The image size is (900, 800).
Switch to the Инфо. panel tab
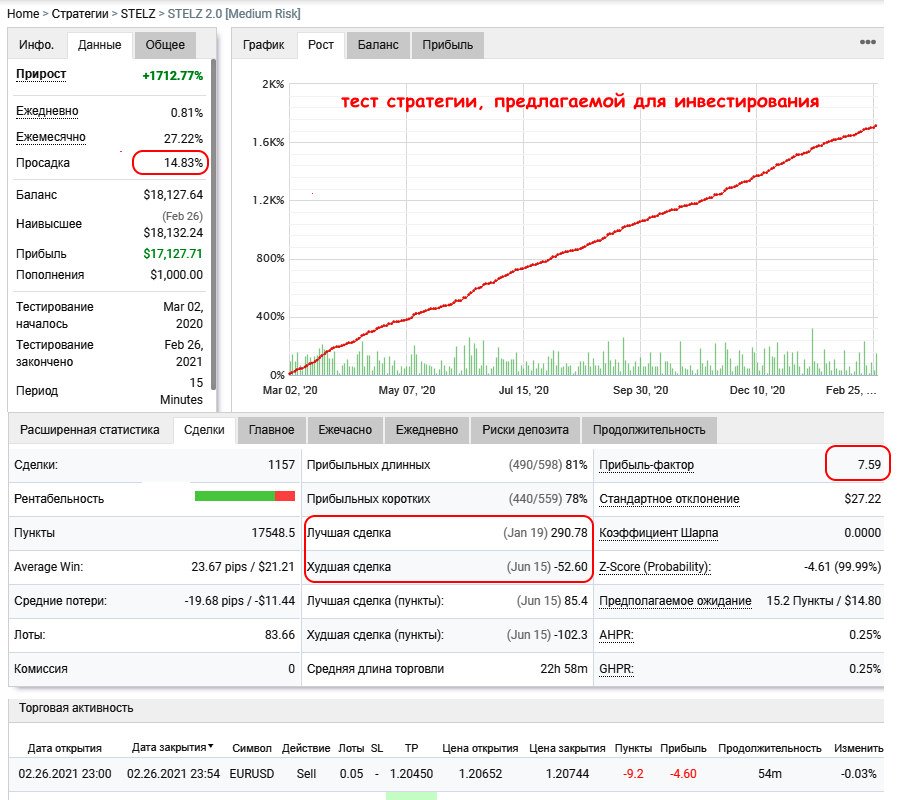click(36, 45)
